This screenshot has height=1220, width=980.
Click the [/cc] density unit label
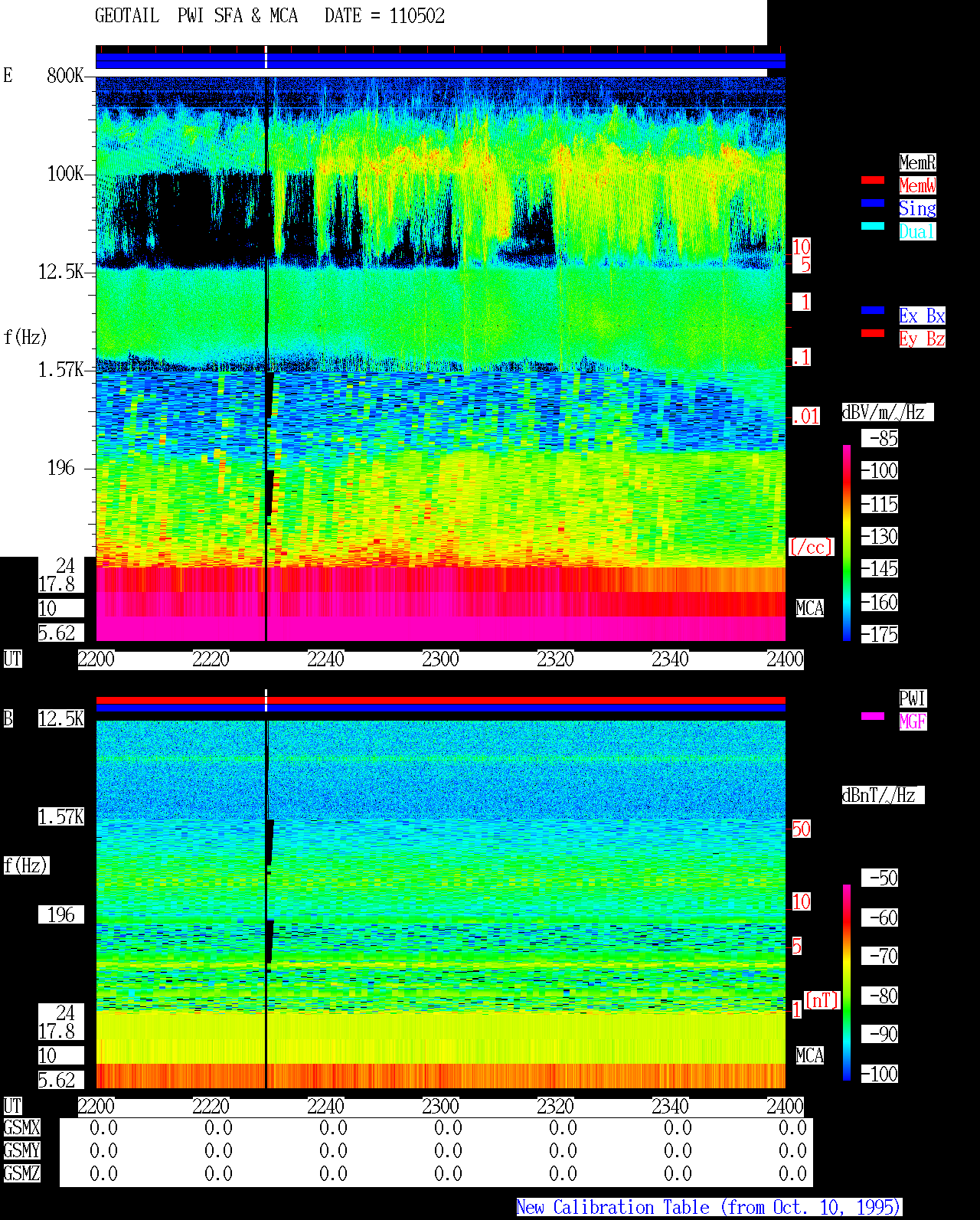(811, 547)
